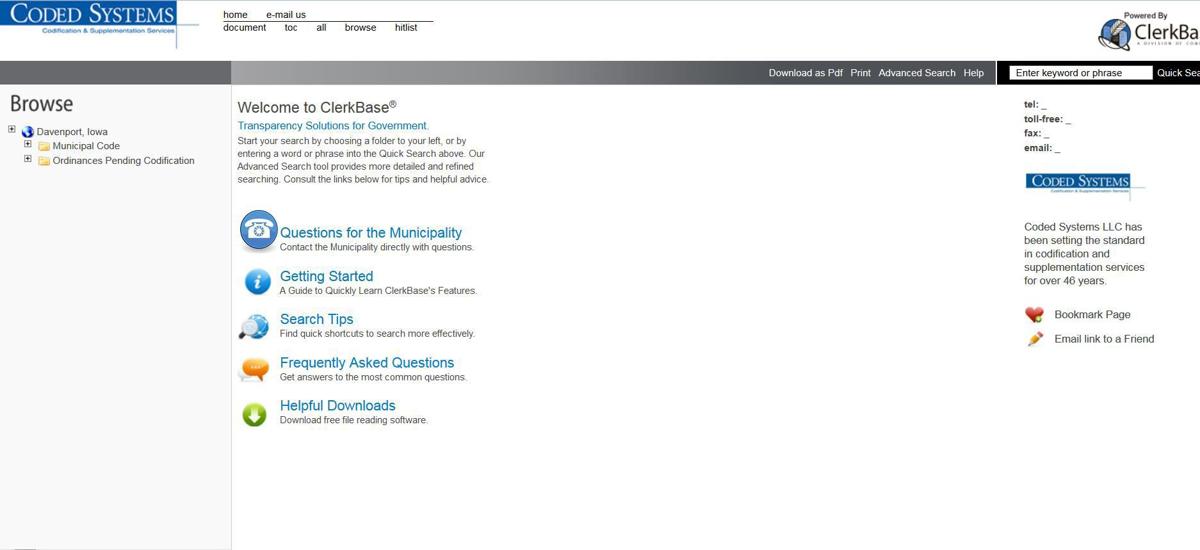Click the ClerkBase logo at top right
Image resolution: width=1200 pixels, height=550 pixels.
click(1148, 32)
